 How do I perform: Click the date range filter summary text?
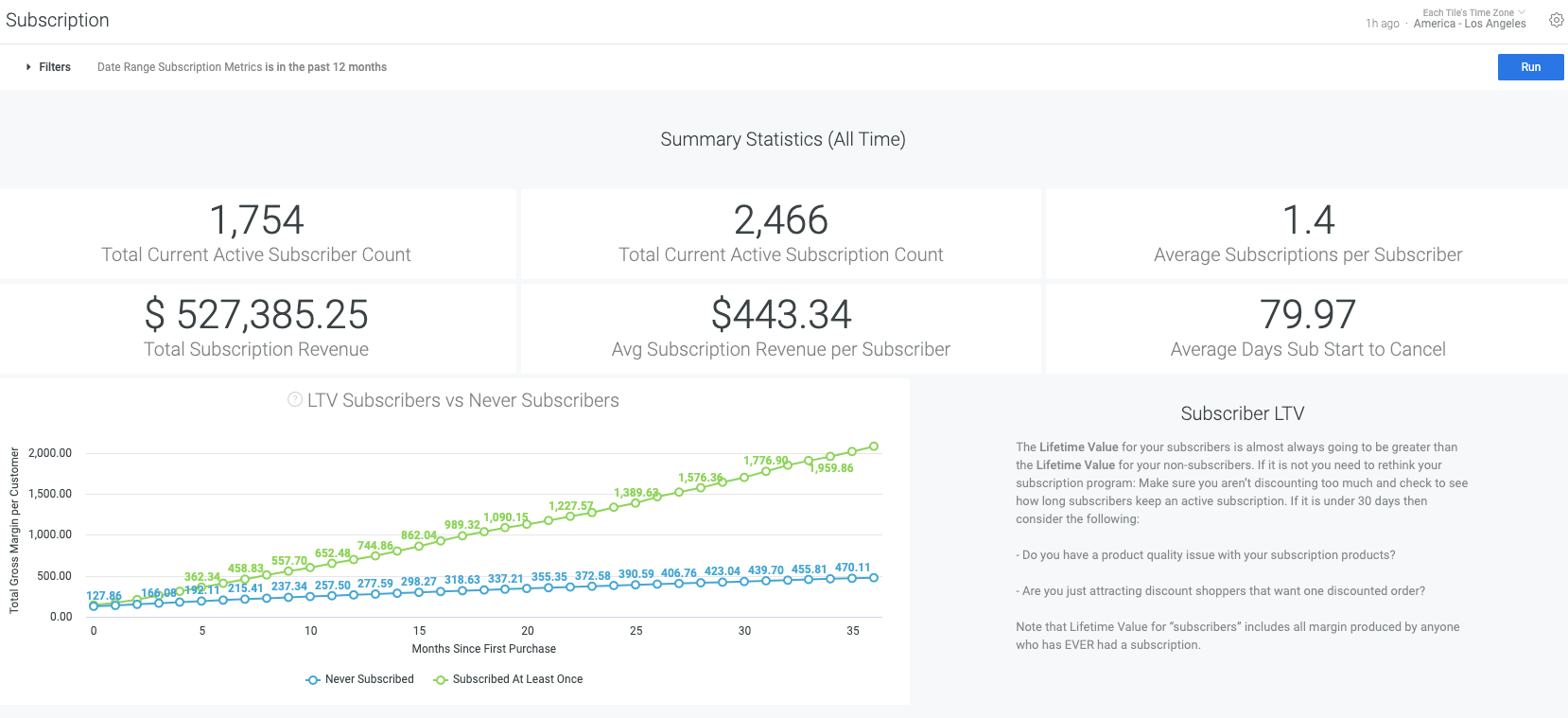coord(242,67)
